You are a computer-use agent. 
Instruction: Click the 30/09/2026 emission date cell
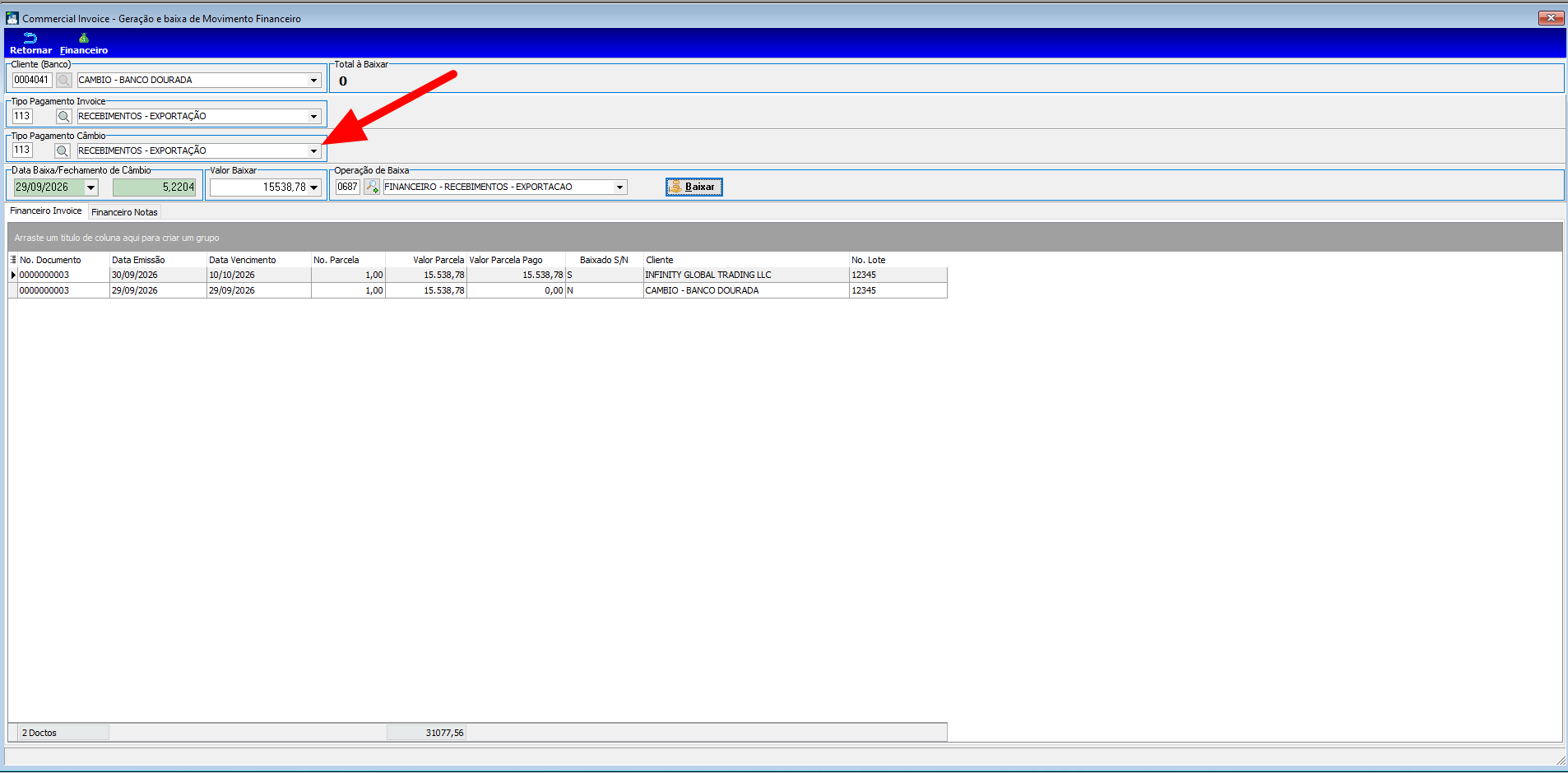[x=158, y=275]
